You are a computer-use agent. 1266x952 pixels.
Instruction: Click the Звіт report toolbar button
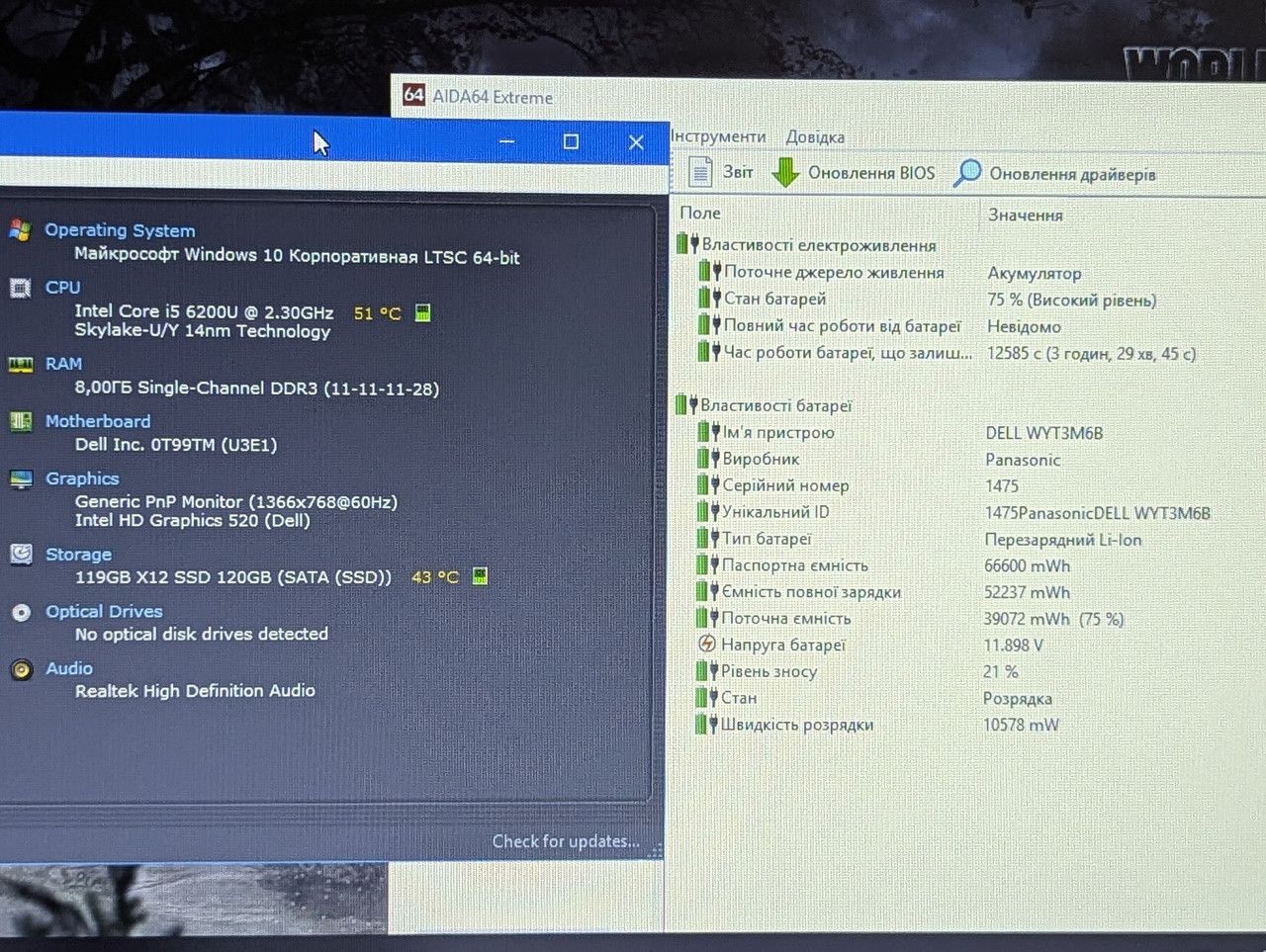point(721,172)
